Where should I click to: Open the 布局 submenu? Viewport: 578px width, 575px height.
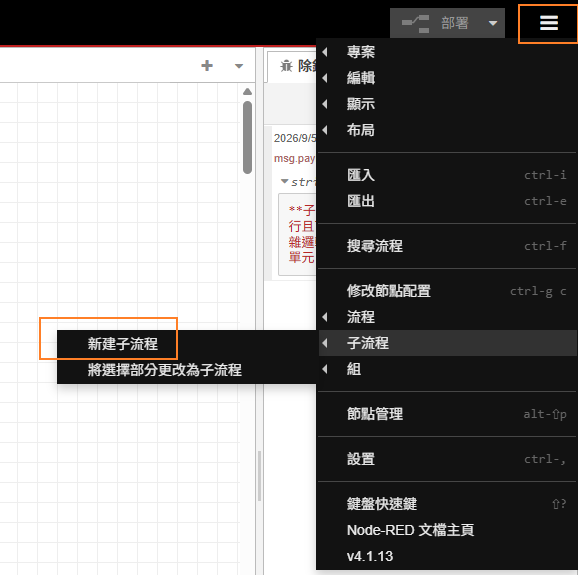click(x=447, y=130)
